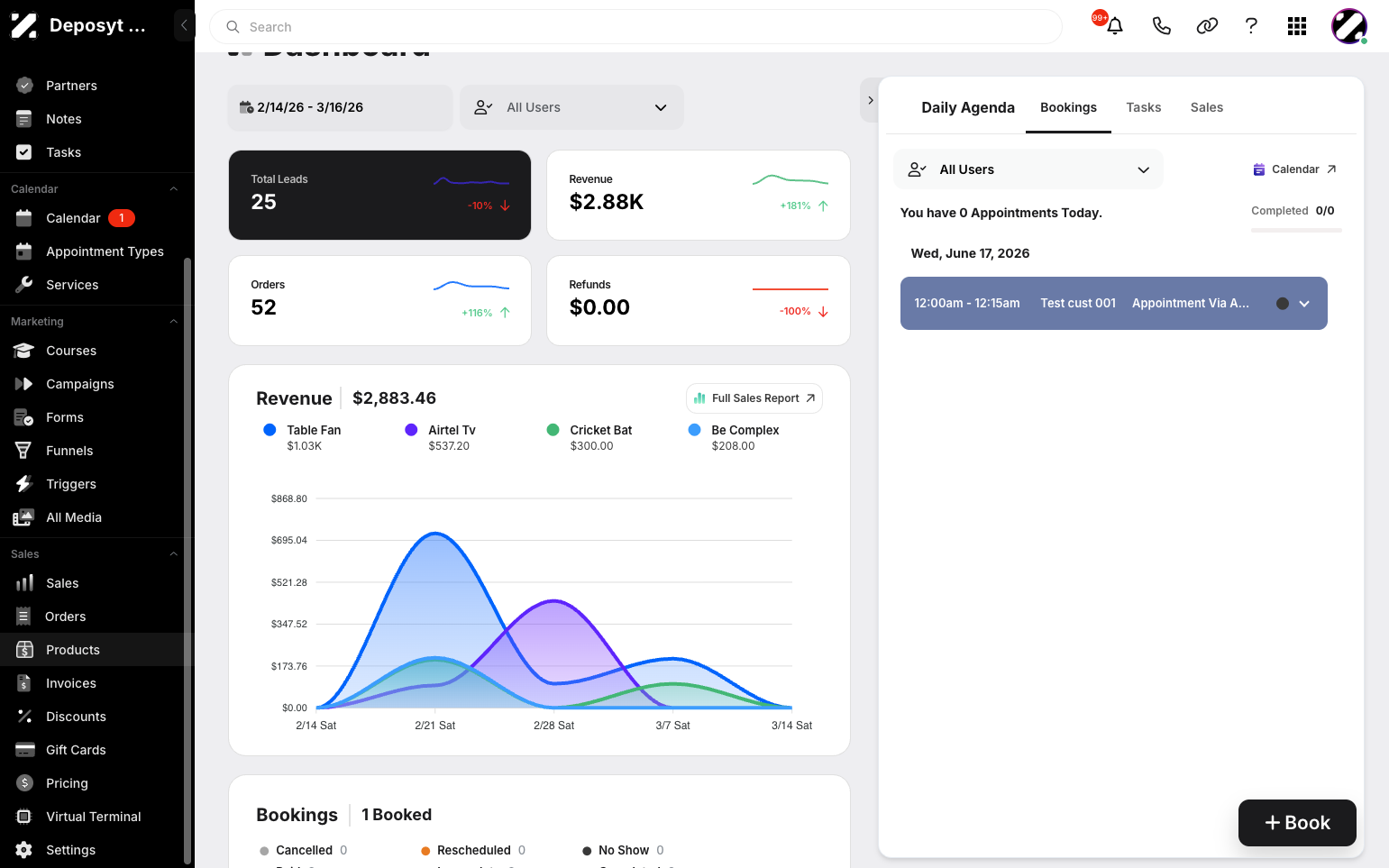Toggle the appointment status dot
This screenshot has width=1389, height=868.
1282,304
